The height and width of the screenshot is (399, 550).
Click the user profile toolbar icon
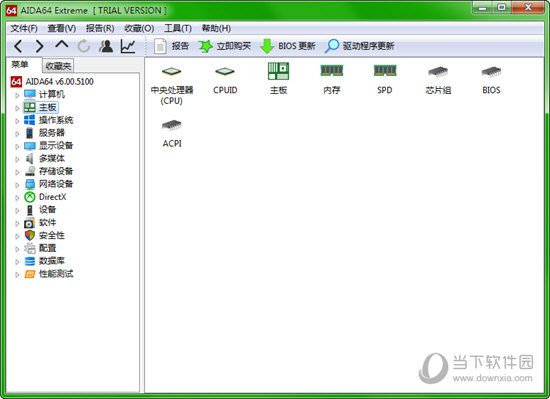(x=106, y=46)
